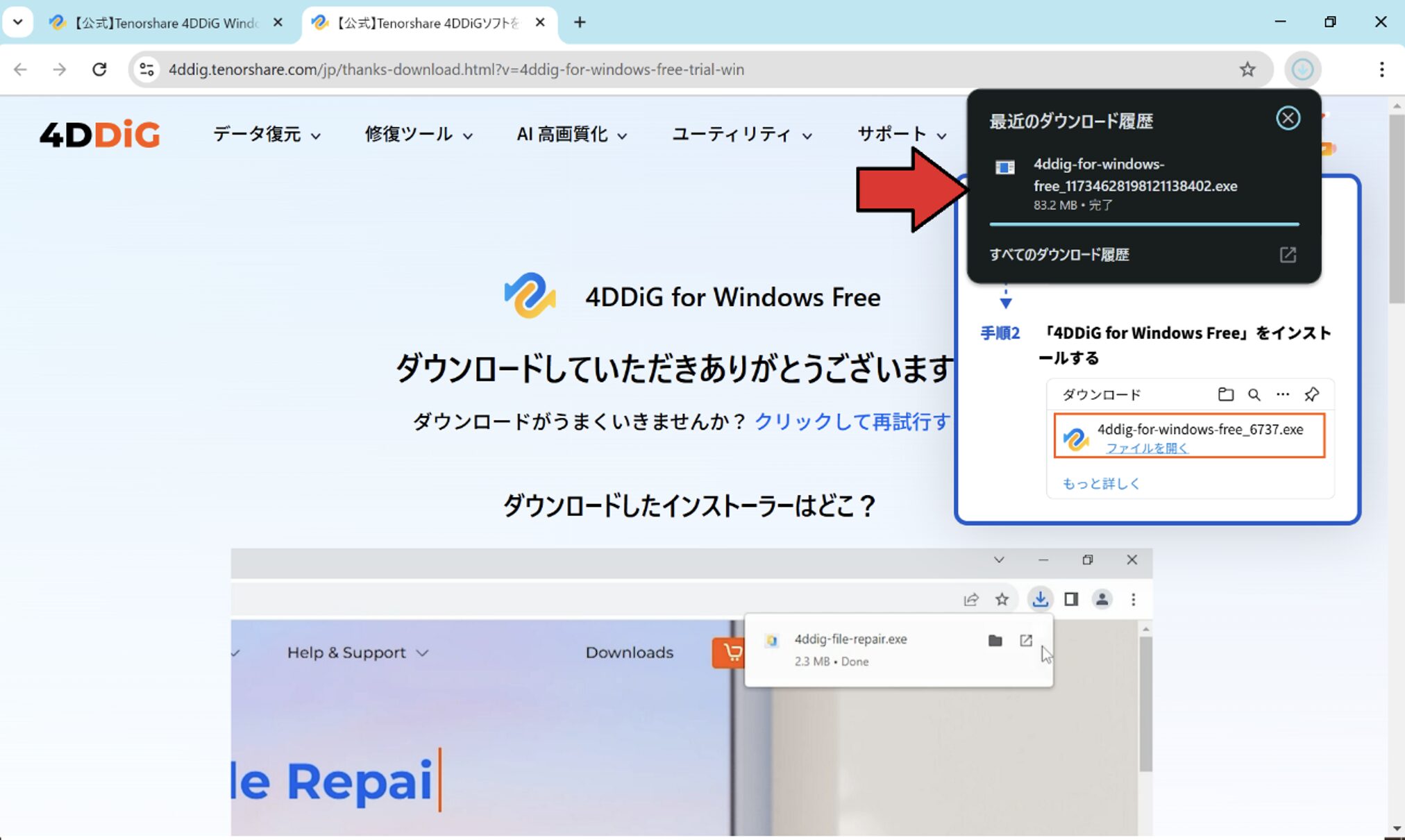1405x840 pixels.
Task: Click open-file icon beside 4ddig-file-repair.exe
Action: (1026, 640)
